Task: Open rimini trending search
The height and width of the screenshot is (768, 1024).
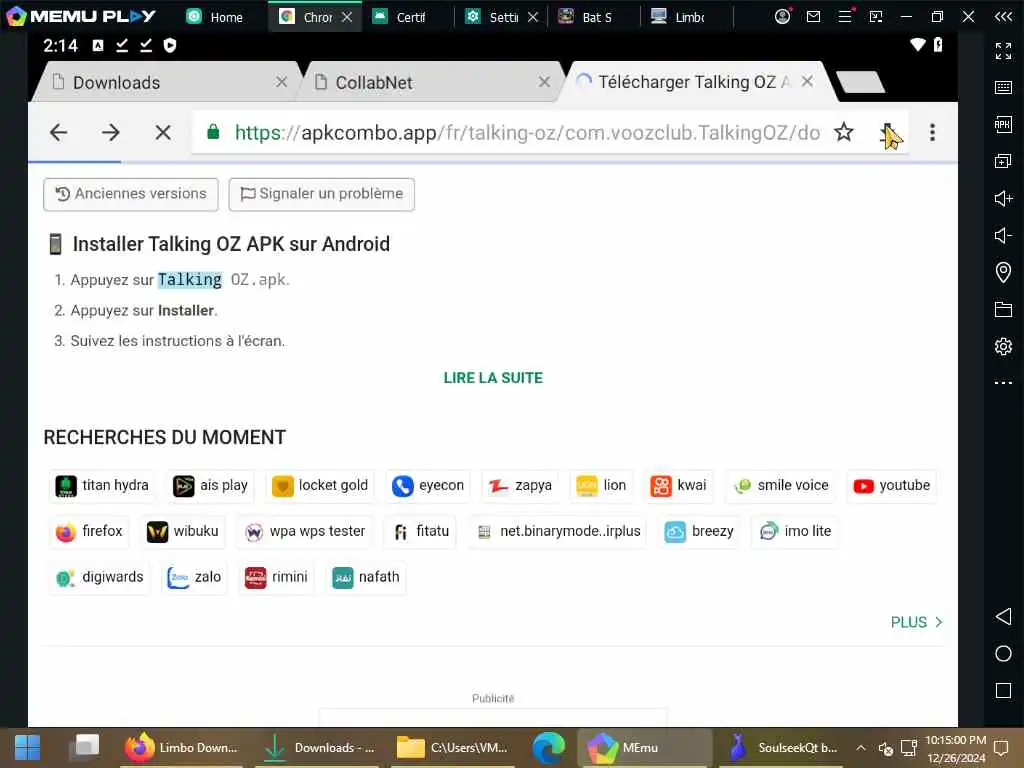Action: click(x=276, y=577)
